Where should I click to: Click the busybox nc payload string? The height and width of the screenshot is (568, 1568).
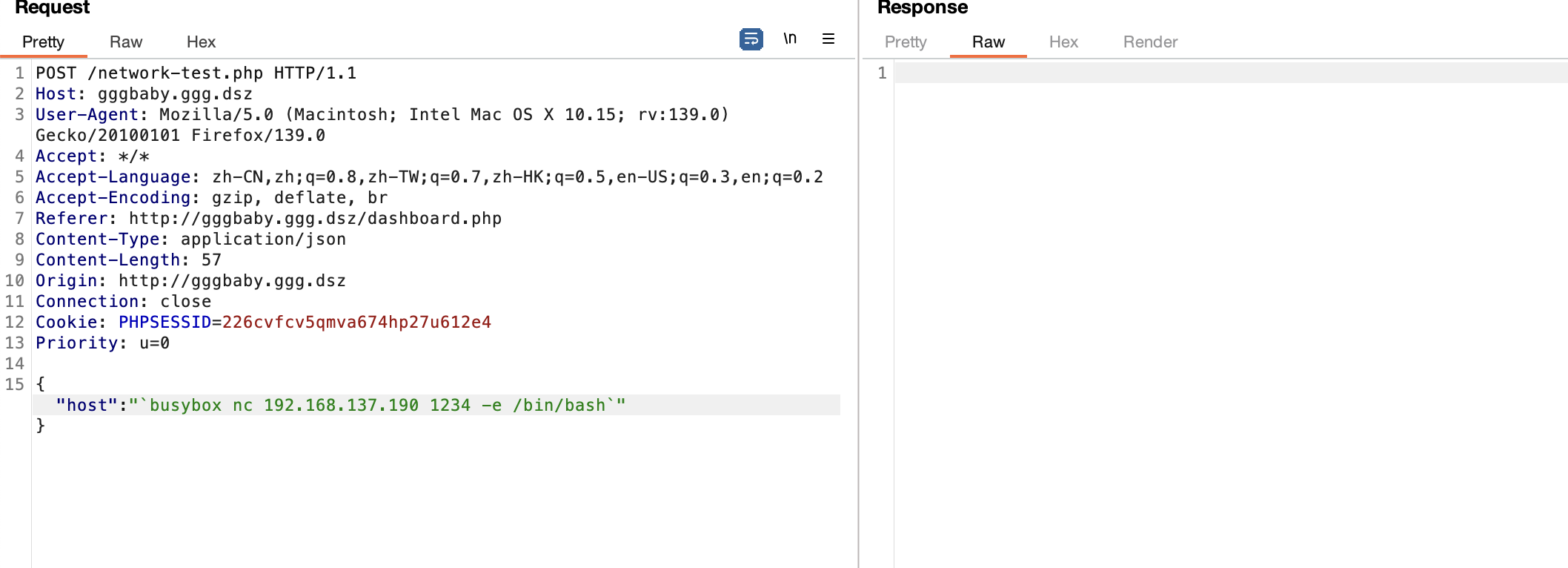pyautogui.click(x=377, y=405)
